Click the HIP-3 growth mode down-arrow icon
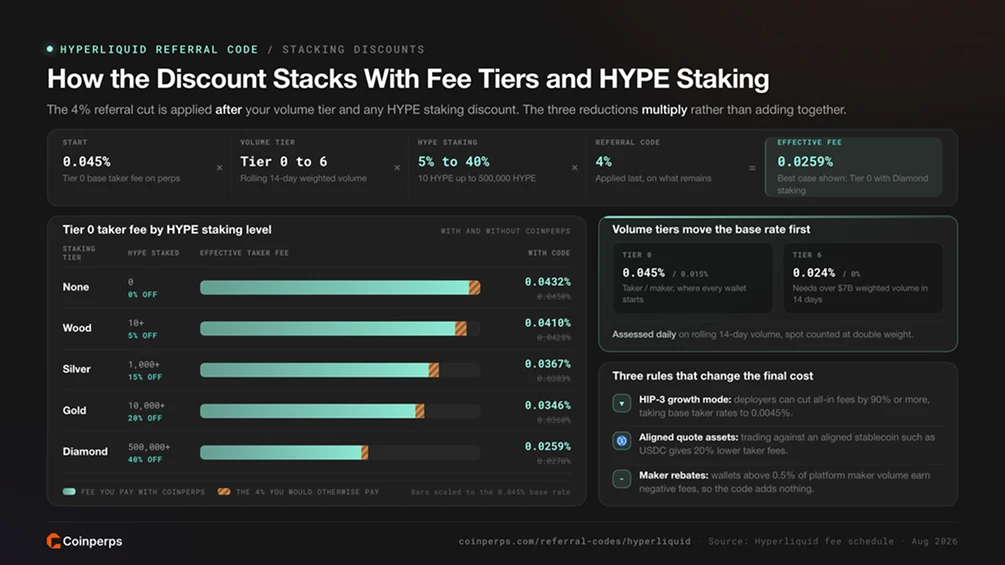Viewport: 1005px width, 565px height. 621,404
